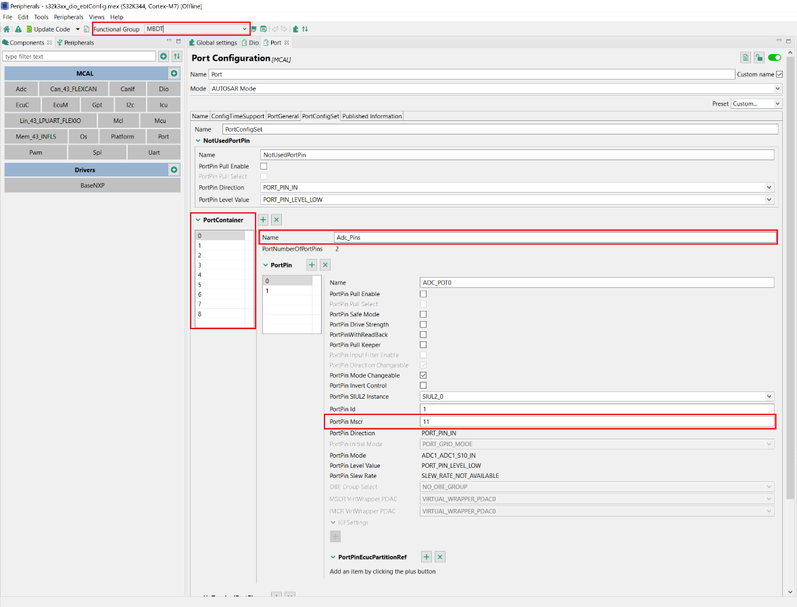Add a driver with Drivers plus icon
Screen dimensions: 797x607
click(174, 170)
